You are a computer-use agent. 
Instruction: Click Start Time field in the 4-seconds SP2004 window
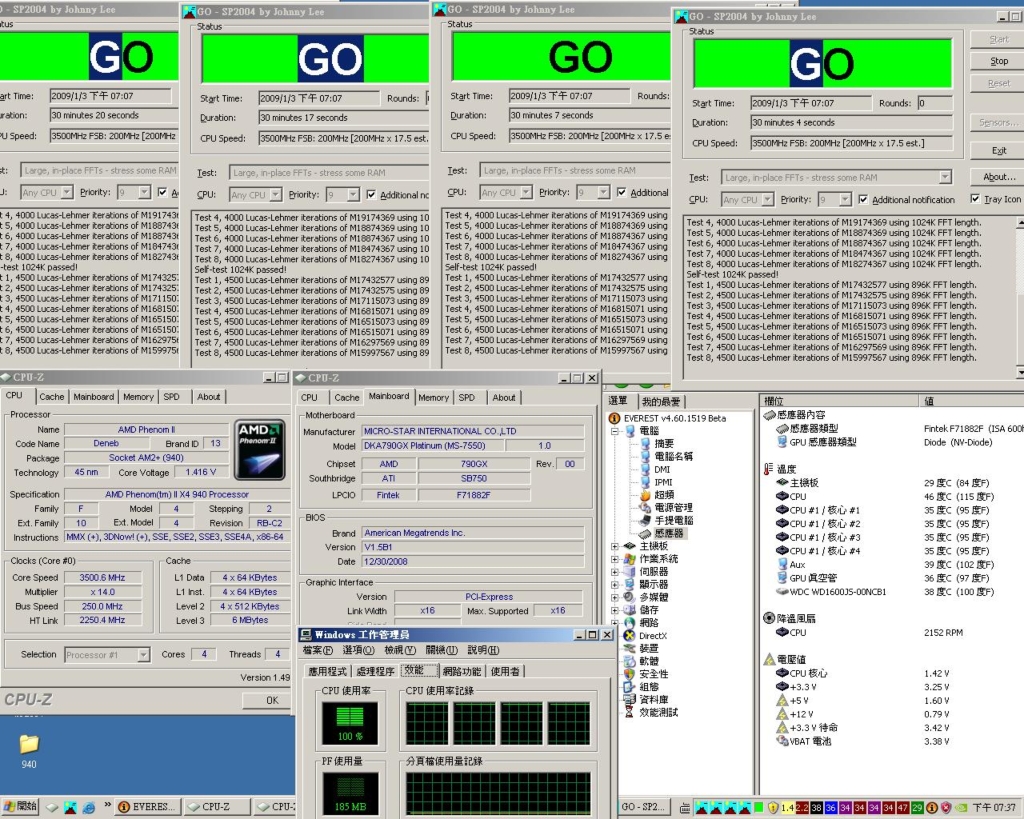[x=810, y=103]
